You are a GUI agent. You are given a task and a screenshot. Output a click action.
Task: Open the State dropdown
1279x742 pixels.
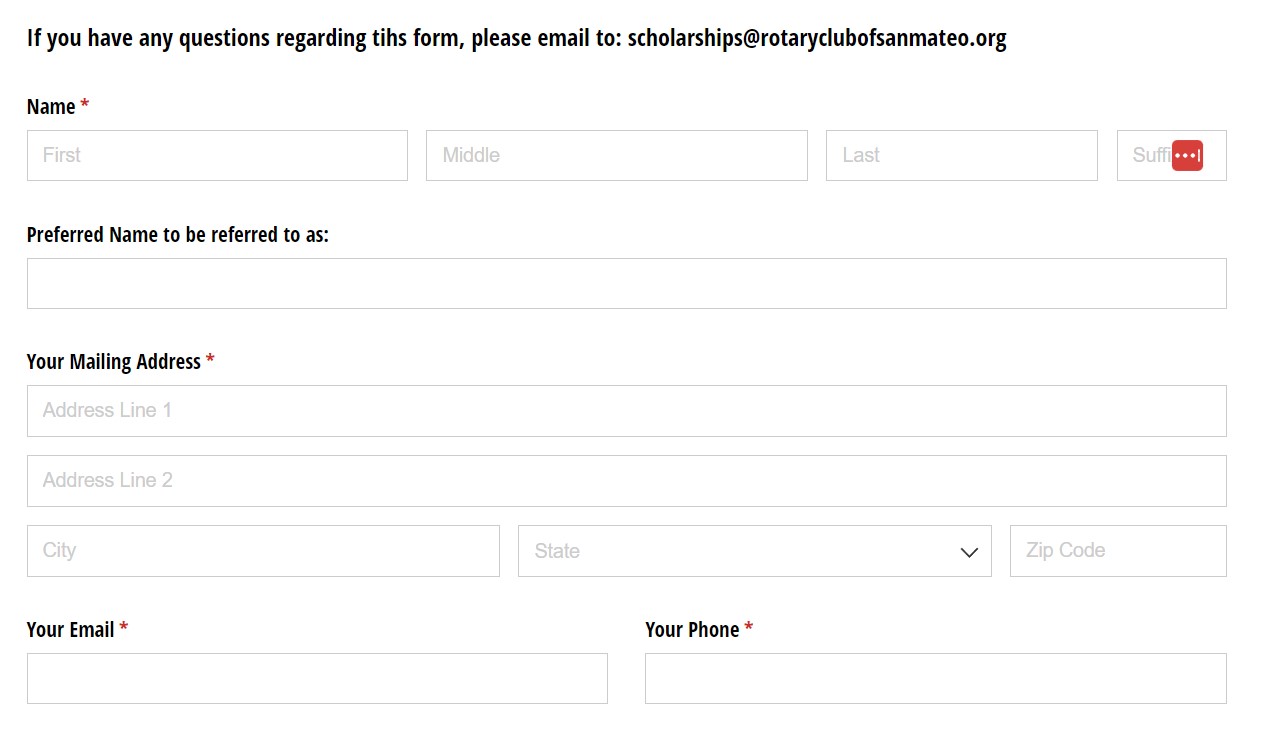tap(740, 551)
